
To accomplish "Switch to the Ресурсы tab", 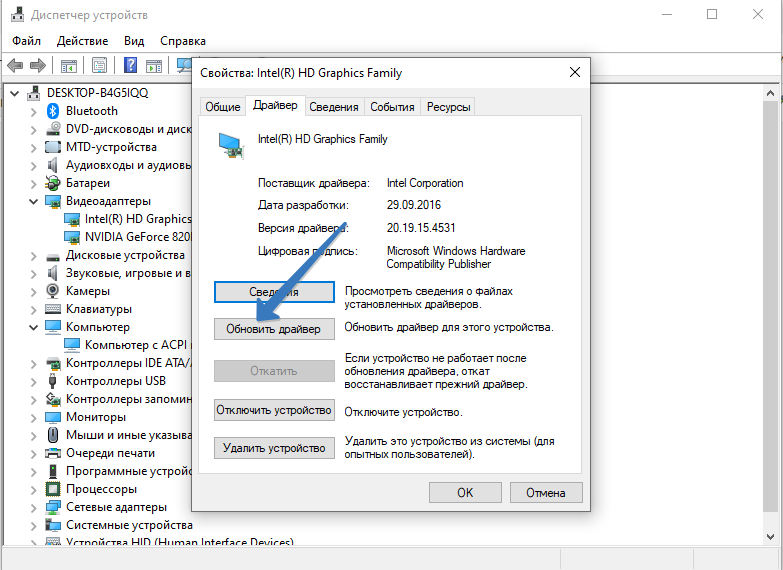I will (x=448, y=107).
